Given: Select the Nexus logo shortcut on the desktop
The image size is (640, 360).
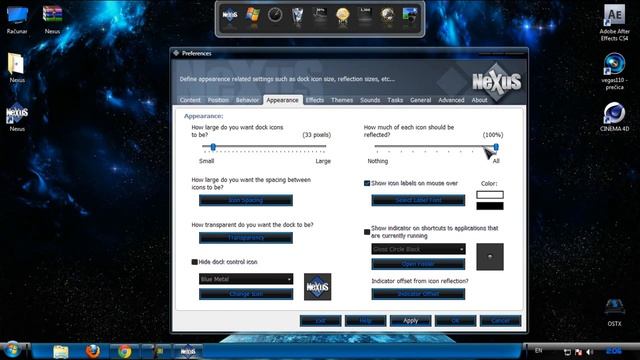Looking at the screenshot, I should 17,117.
